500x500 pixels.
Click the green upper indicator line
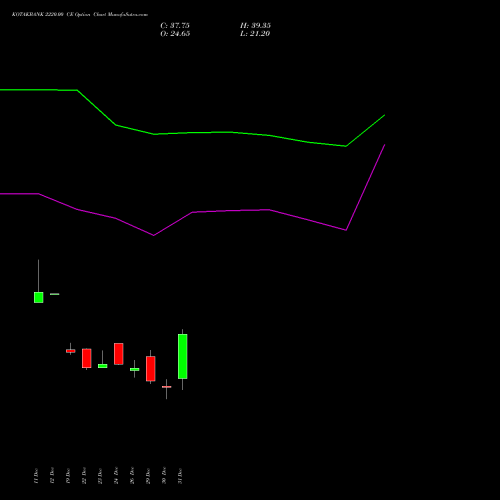point(193,133)
